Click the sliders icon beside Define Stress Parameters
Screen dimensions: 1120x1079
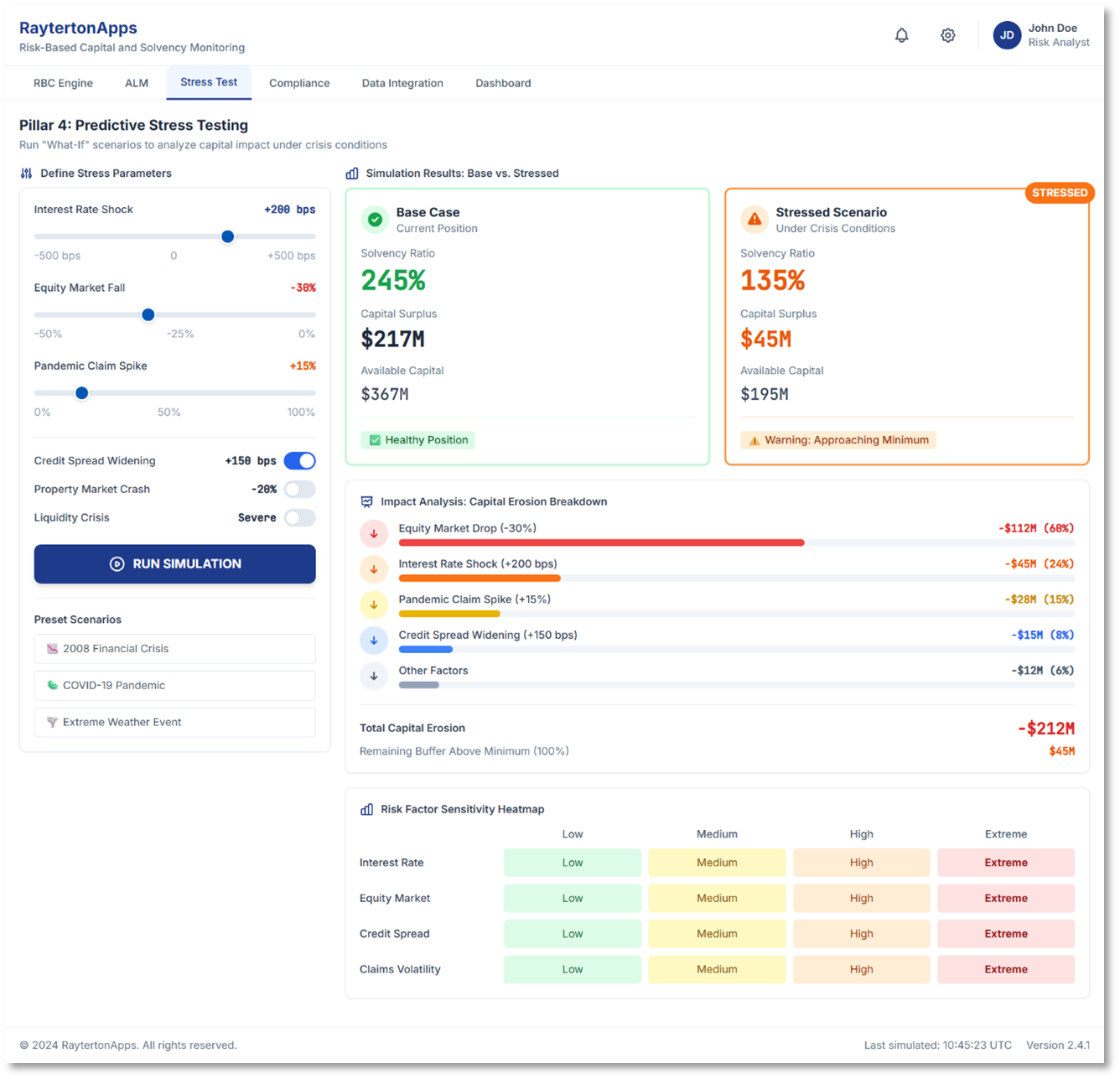coord(25,174)
